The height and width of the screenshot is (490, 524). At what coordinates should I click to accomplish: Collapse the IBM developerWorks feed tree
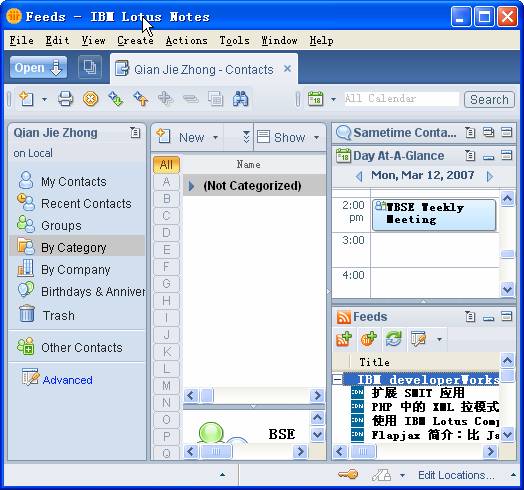tap(338, 379)
